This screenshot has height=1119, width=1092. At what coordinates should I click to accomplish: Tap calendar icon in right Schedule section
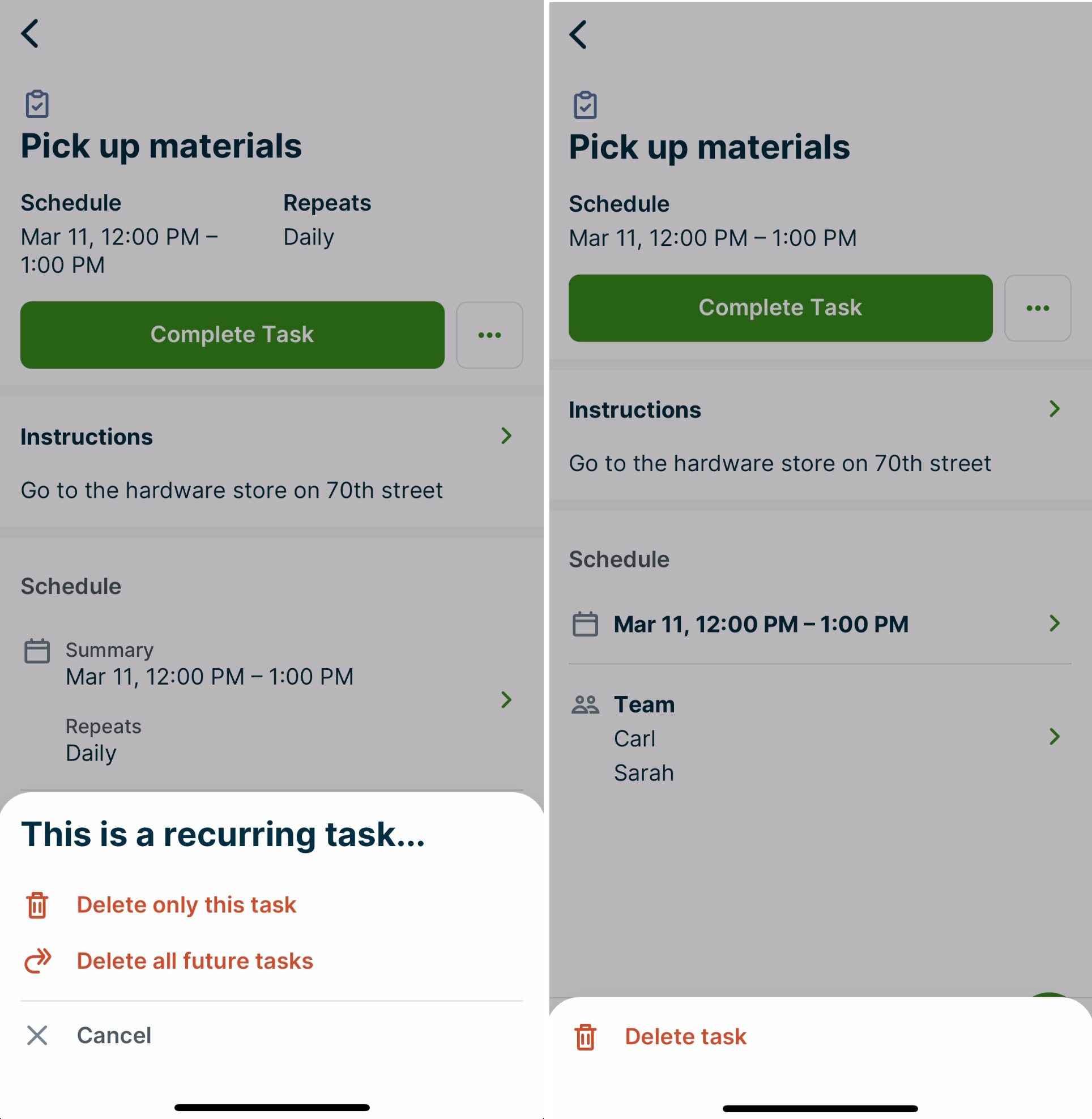pos(585,624)
